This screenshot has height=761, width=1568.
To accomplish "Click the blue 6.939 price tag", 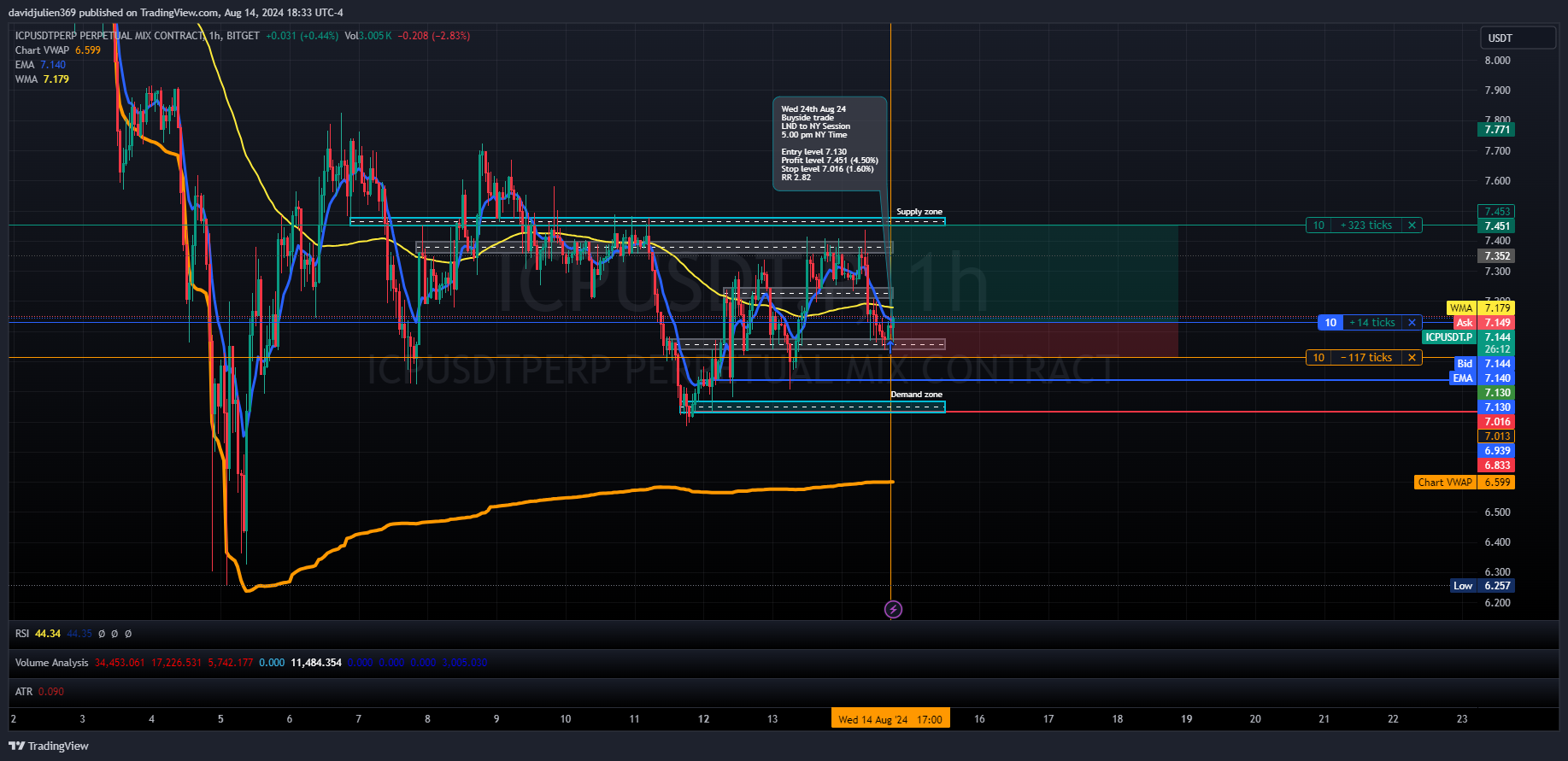I will pos(1496,451).
